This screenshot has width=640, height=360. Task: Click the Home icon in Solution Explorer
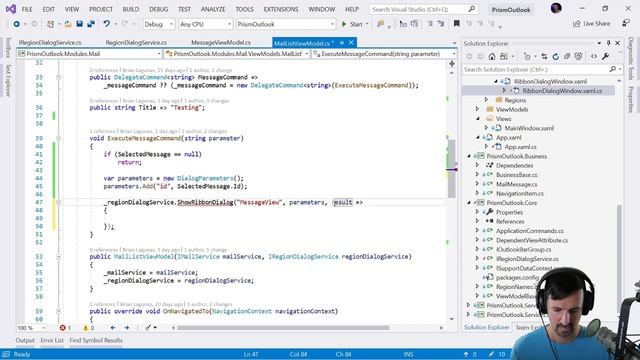click(x=492, y=56)
